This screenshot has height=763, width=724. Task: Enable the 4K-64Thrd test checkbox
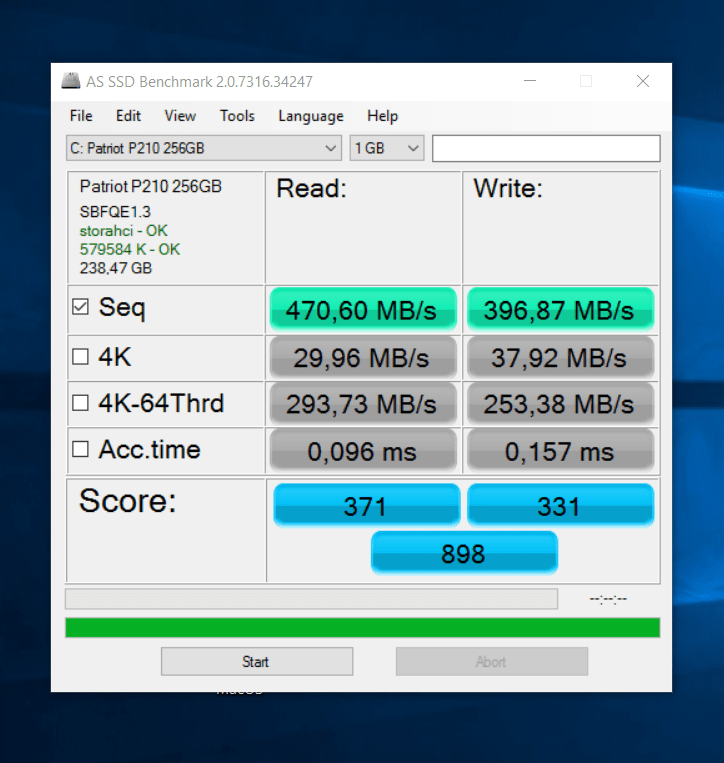(x=80, y=403)
